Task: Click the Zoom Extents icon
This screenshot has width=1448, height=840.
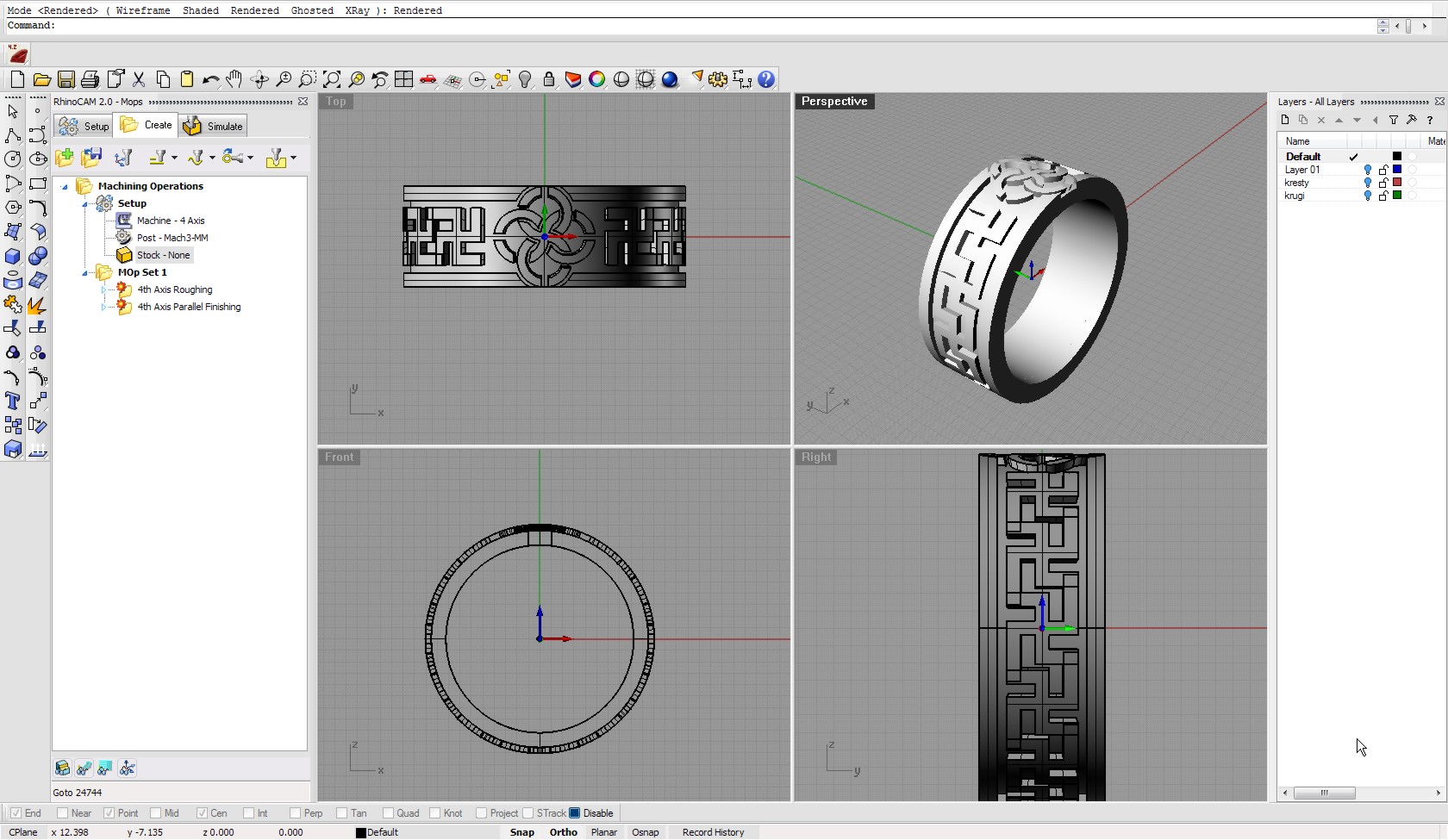Action: (332, 80)
